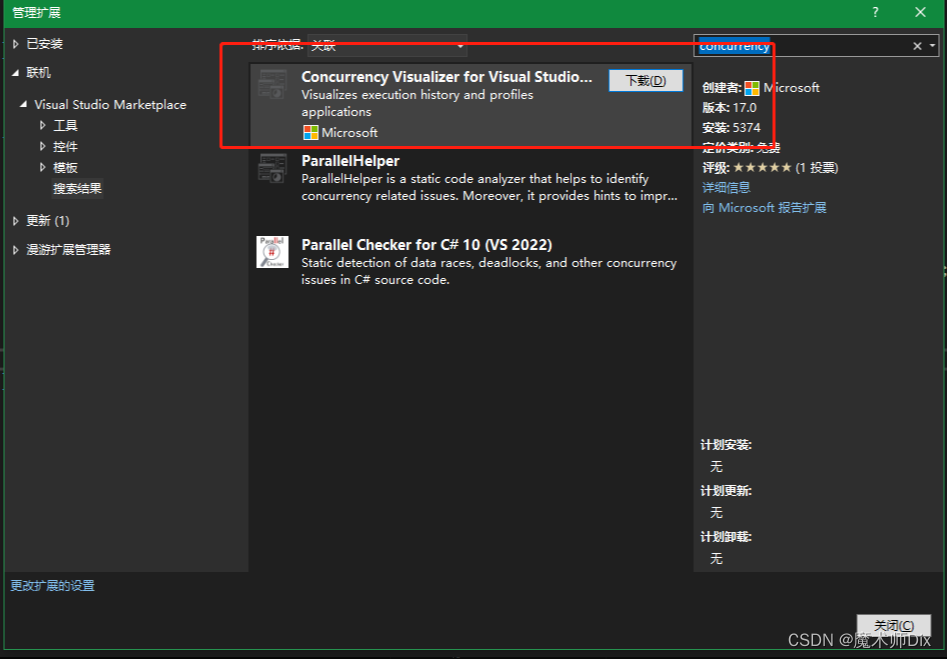
Task: Expand the 工具 category
Action: click(42, 126)
